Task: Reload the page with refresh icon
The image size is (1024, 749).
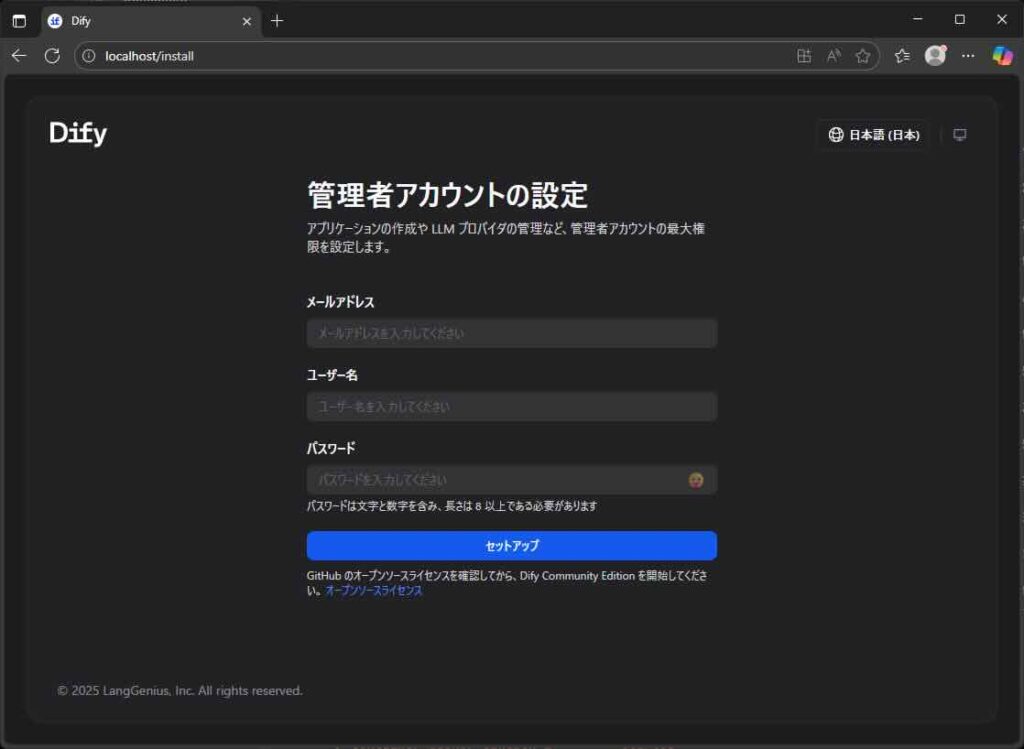Action: tap(52, 56)
